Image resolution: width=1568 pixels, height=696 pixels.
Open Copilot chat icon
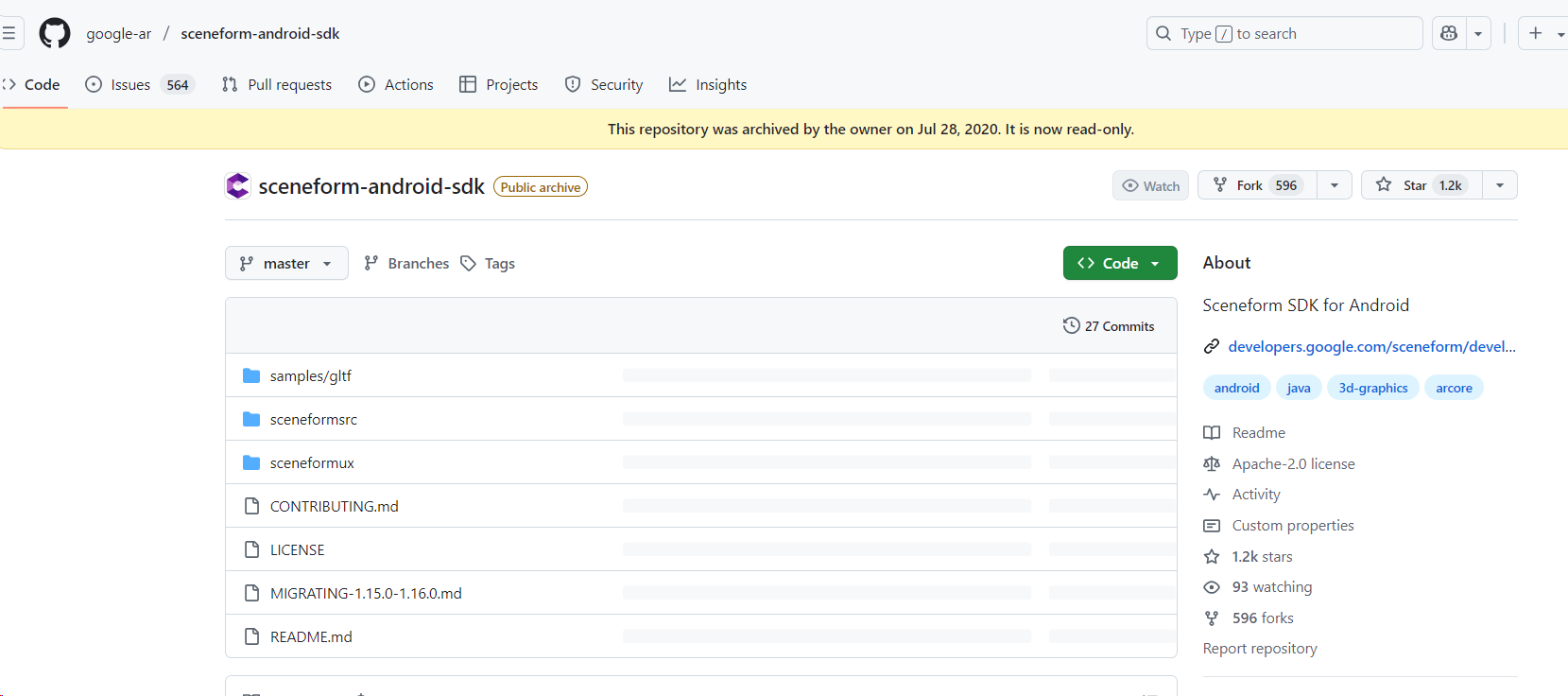tap(1449, 33)
